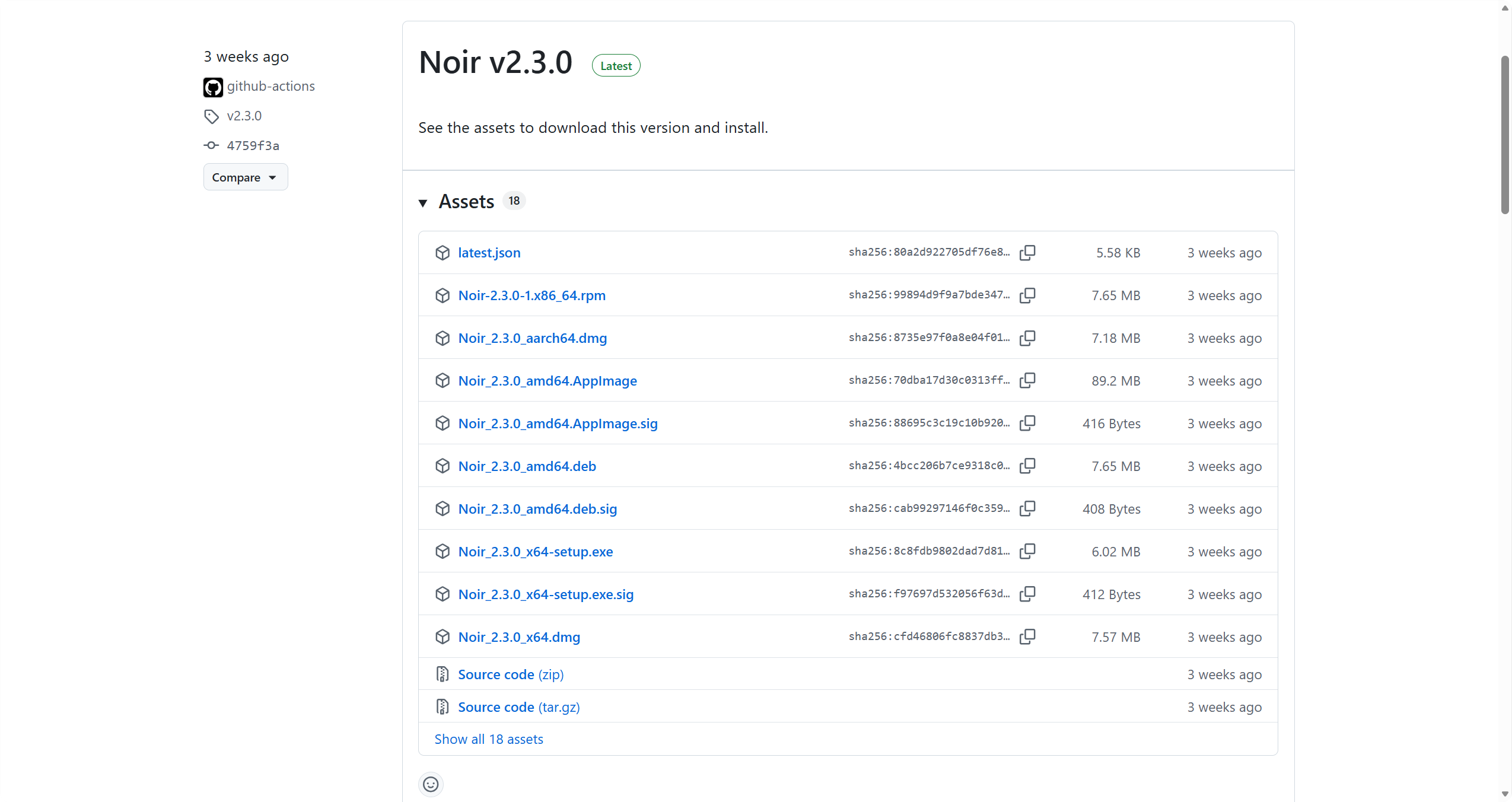Download Source code (tar.gz)

point(518,707)
